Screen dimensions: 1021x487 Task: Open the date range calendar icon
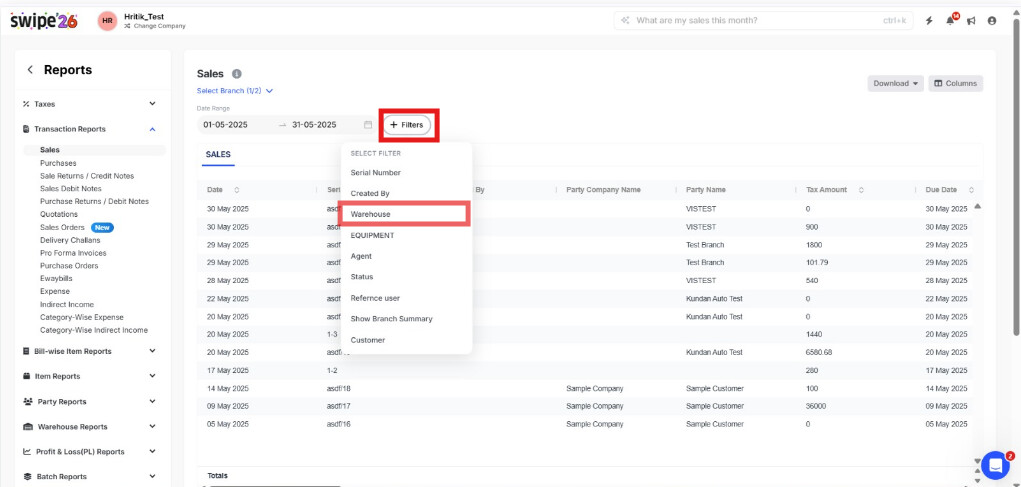[x=368, y=125]
